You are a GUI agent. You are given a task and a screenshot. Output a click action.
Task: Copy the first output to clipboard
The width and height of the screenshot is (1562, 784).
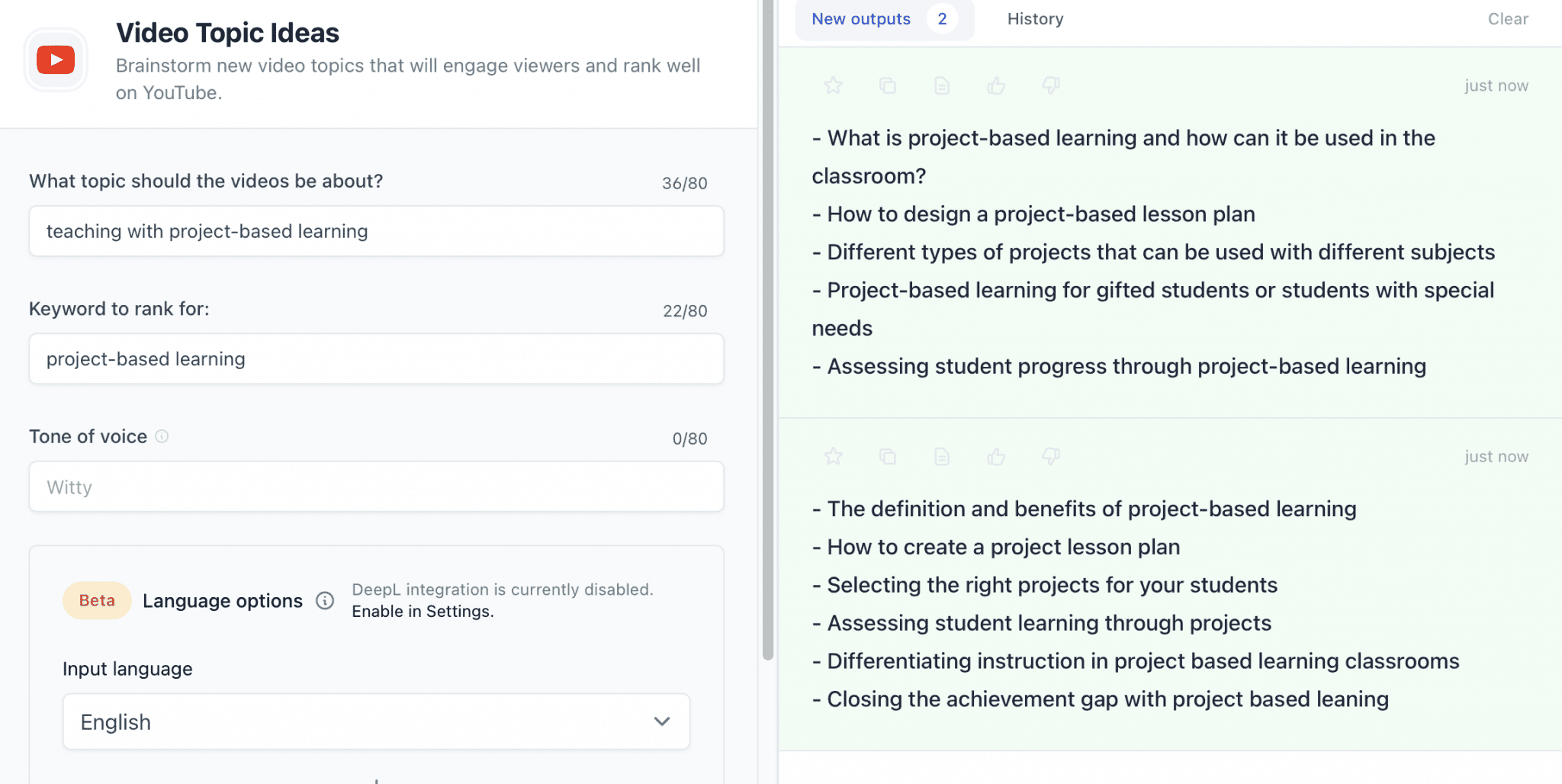click(x=888, y=85)
